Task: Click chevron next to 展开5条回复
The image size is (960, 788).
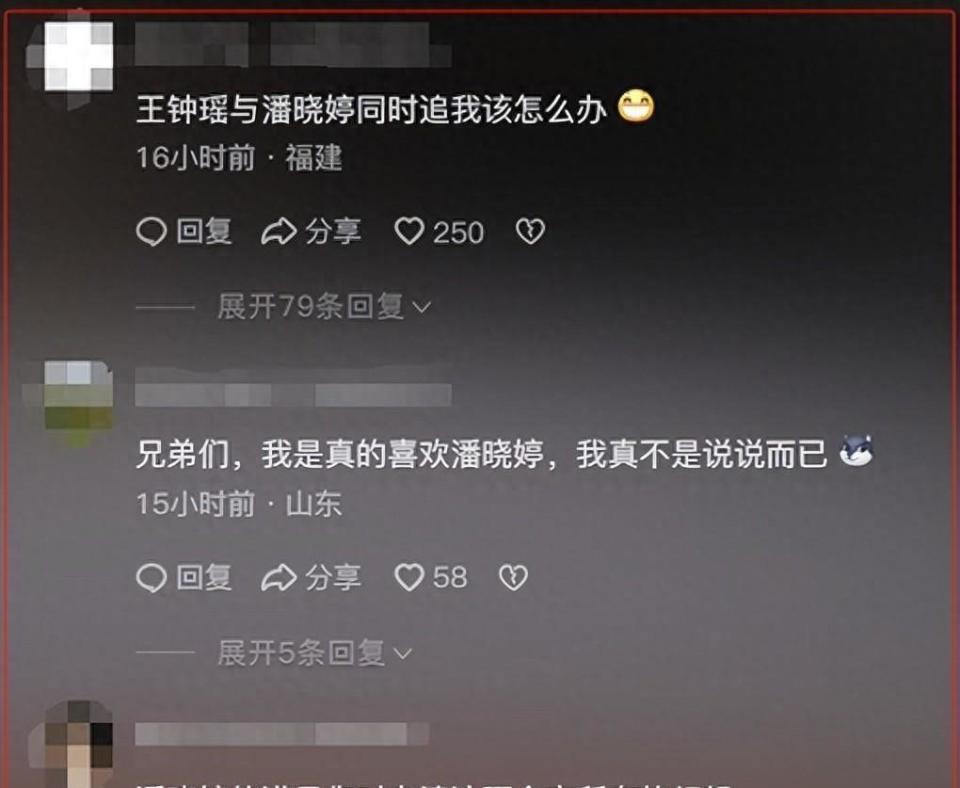Action: coord(403,654)
